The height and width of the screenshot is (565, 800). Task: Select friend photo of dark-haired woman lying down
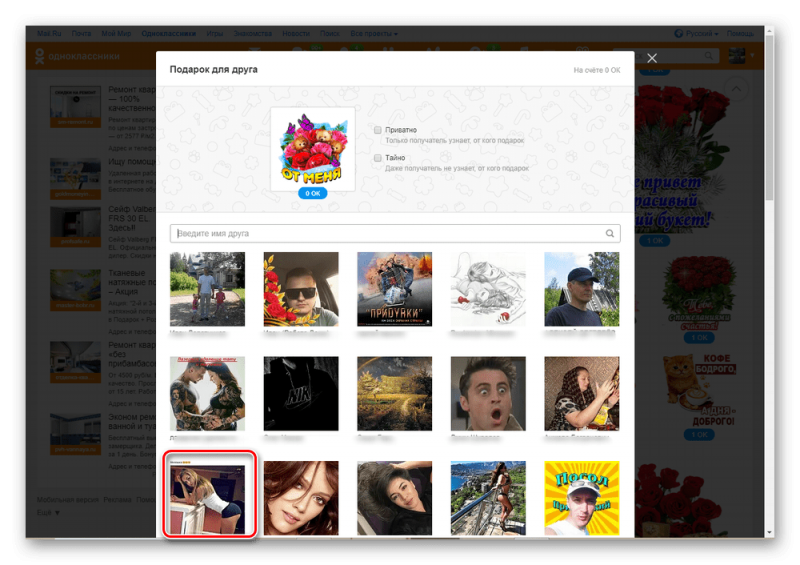(x=394, y=498)
